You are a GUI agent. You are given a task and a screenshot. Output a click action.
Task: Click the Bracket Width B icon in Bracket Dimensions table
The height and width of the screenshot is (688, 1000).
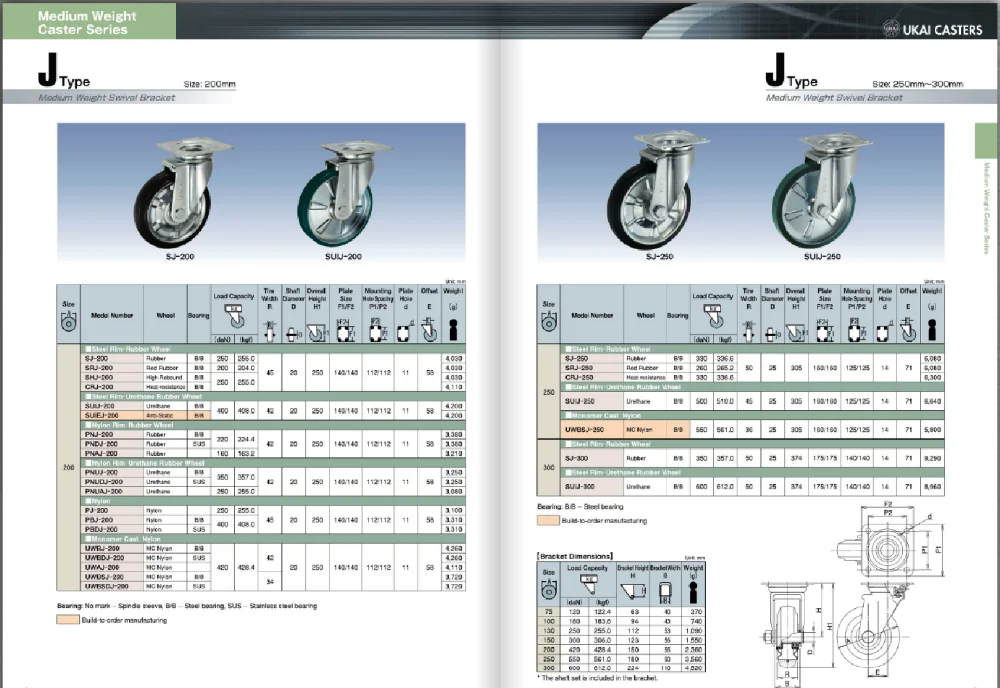665,592
